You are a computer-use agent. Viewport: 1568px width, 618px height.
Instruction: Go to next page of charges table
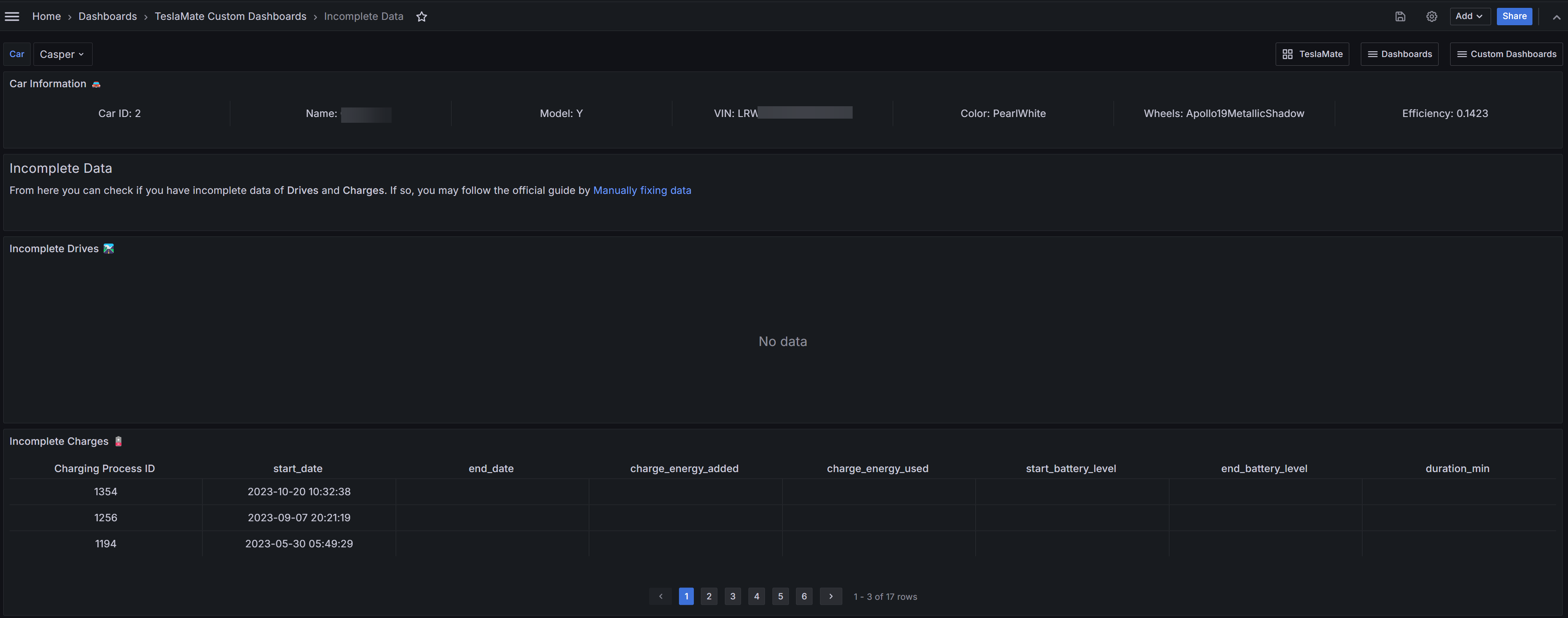click(830, 596)
